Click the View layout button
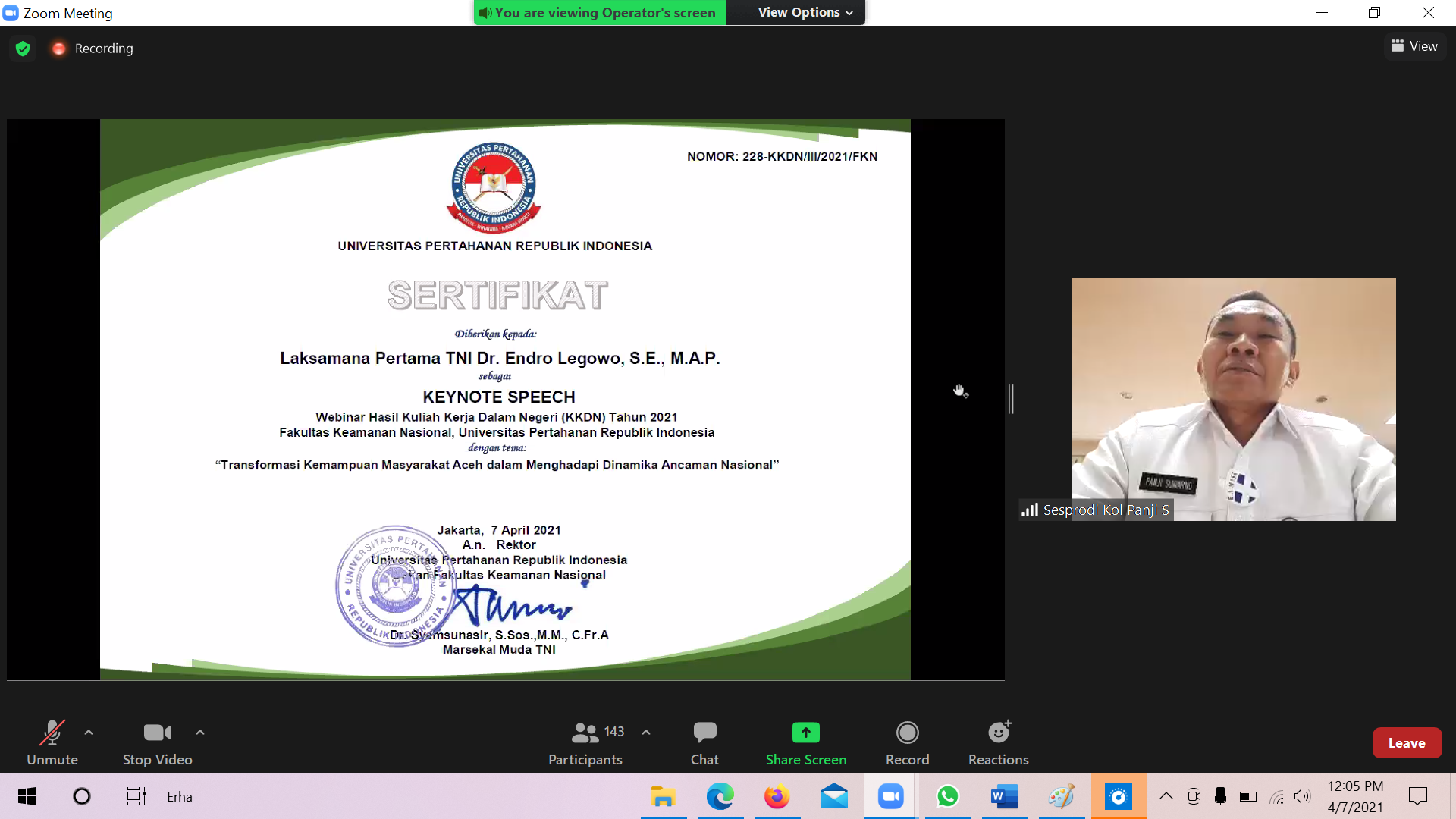This screenshot has height=819, width=1456. click(x=1414, y=46)
